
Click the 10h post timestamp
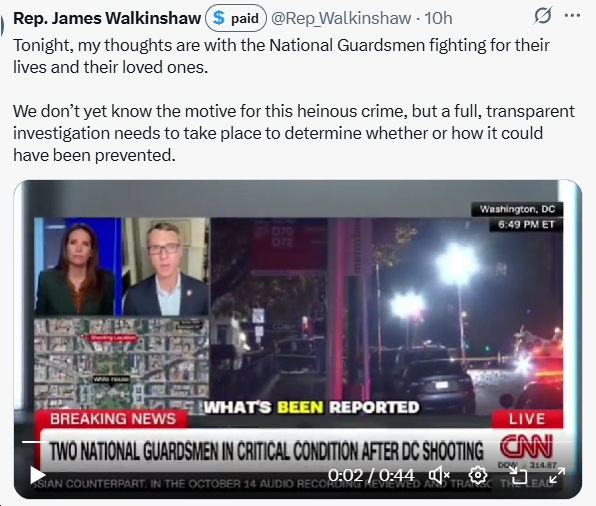[438, 18]
